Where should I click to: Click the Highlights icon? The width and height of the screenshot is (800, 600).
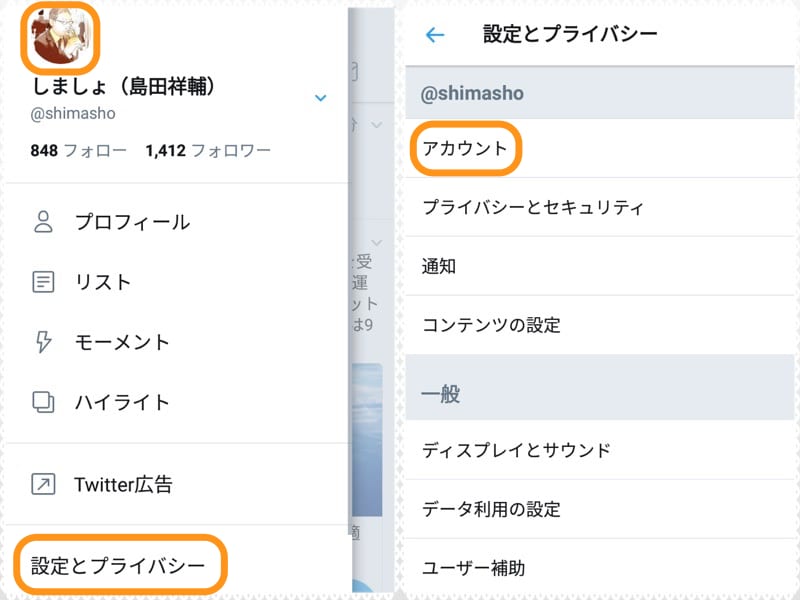pos(42,402)
